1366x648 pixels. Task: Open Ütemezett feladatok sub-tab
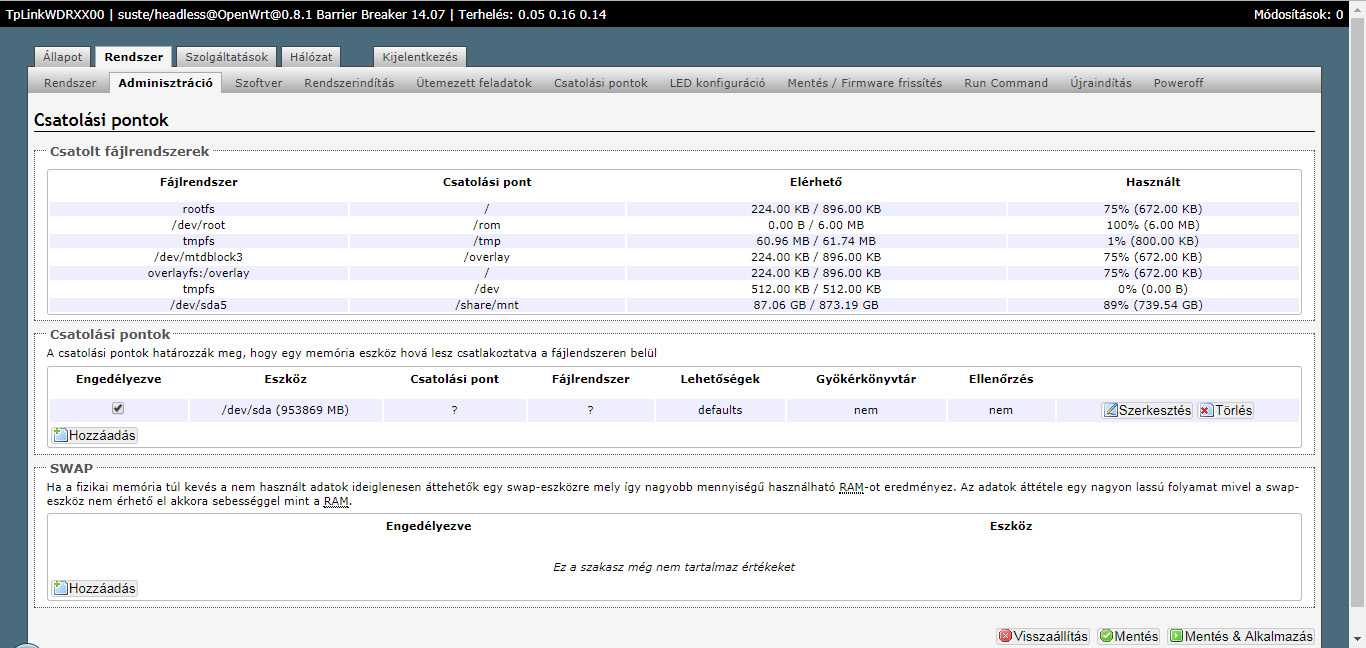474,83
